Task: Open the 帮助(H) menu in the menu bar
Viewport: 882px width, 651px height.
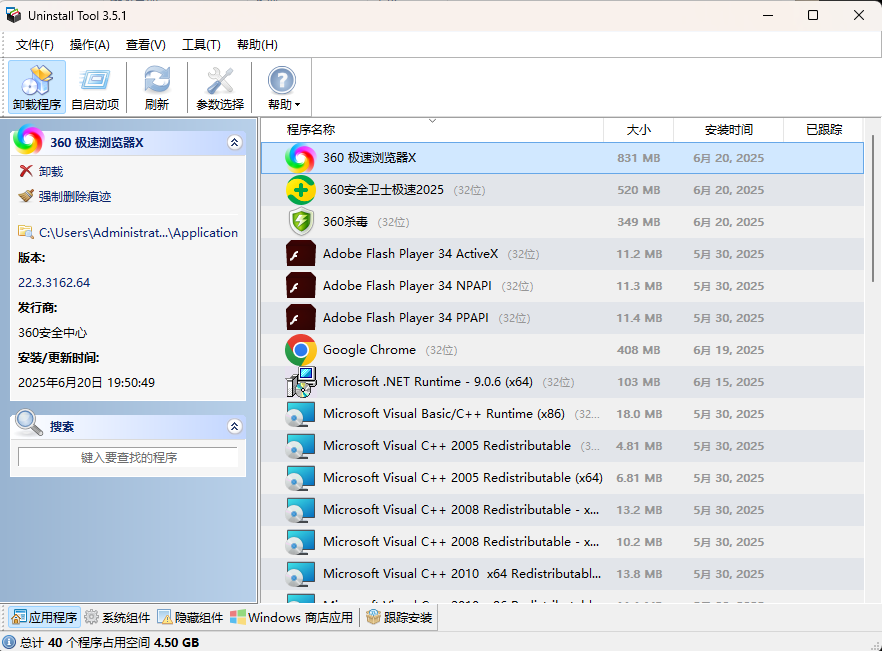Action: 257,44
